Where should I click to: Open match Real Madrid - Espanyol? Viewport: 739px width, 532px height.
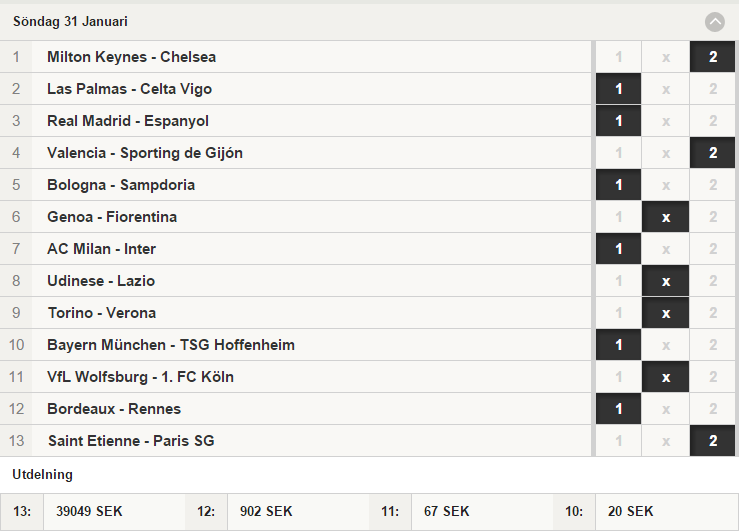[x=128, y=121]
